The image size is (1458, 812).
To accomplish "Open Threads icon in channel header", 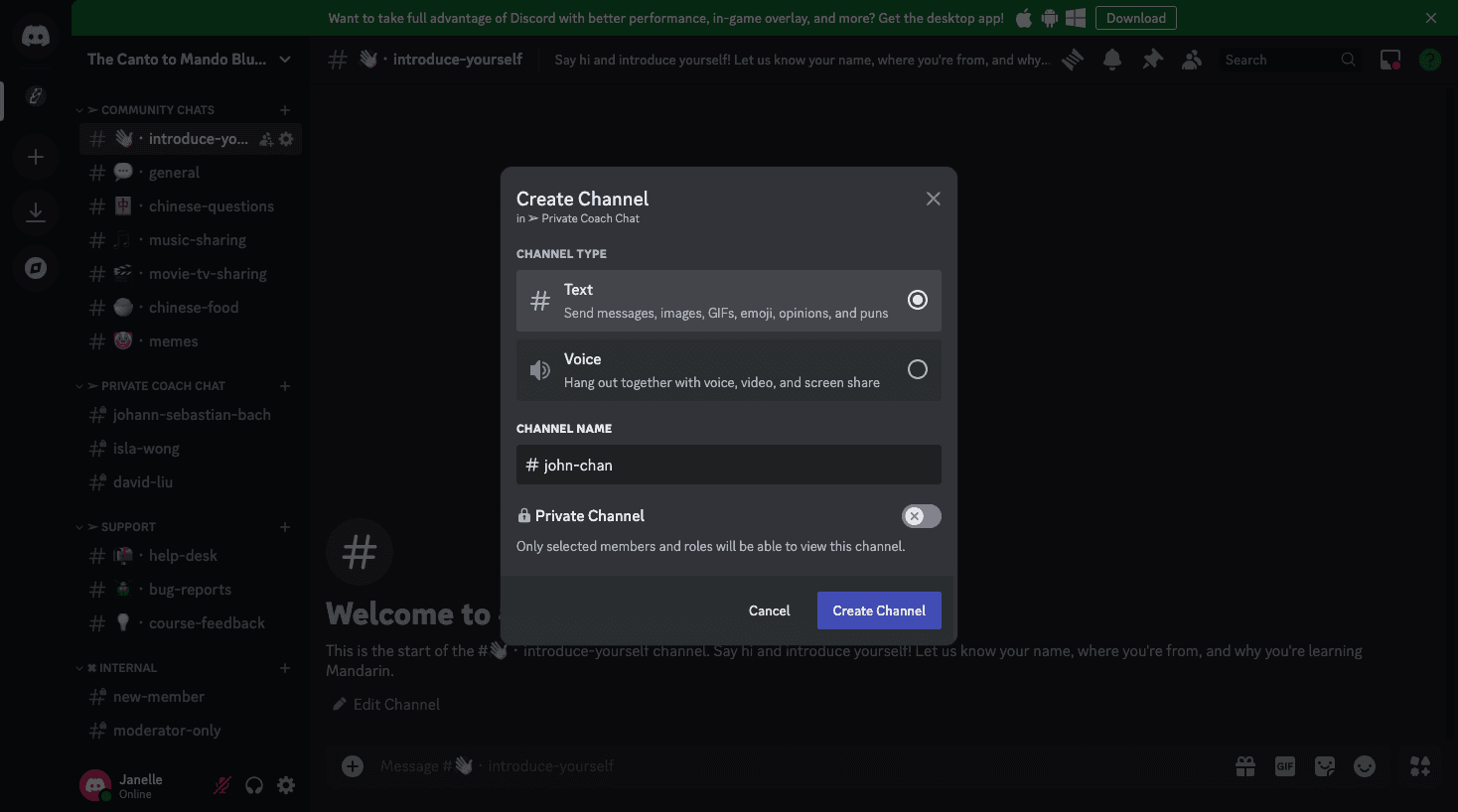I will 1073,60.
